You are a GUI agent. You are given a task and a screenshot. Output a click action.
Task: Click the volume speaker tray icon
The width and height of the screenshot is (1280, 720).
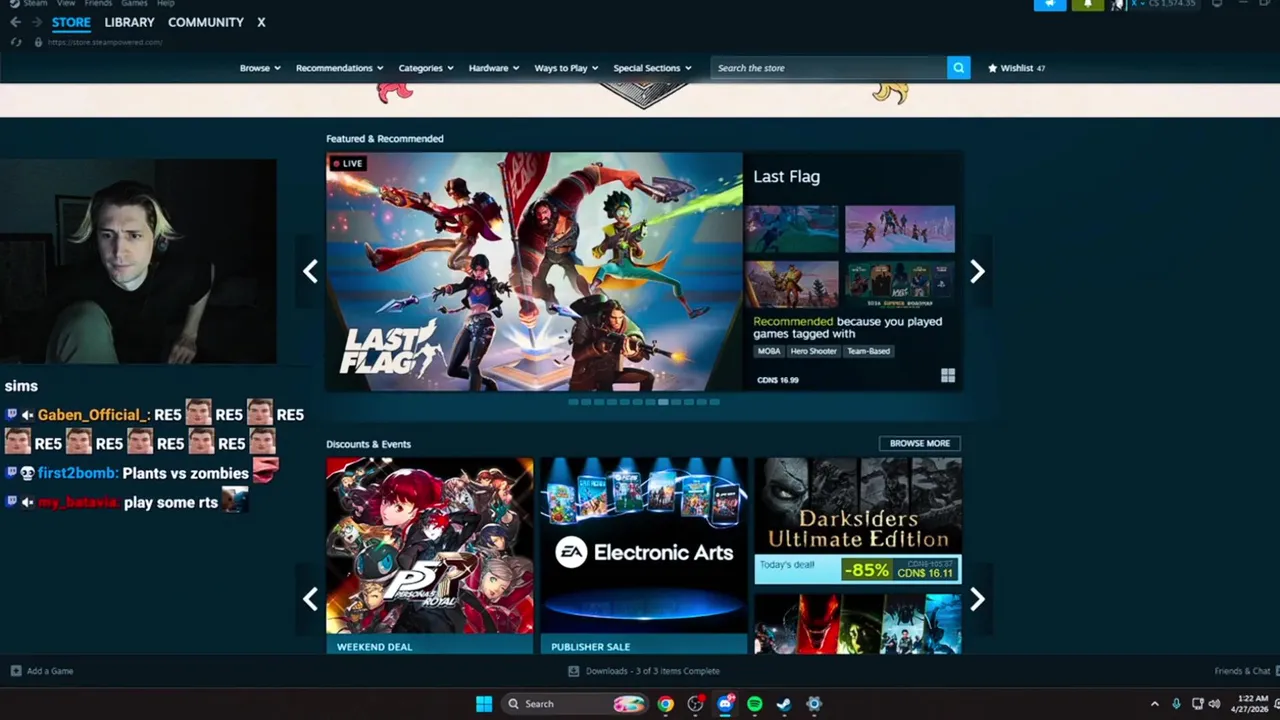click(x=1215, y=704)
